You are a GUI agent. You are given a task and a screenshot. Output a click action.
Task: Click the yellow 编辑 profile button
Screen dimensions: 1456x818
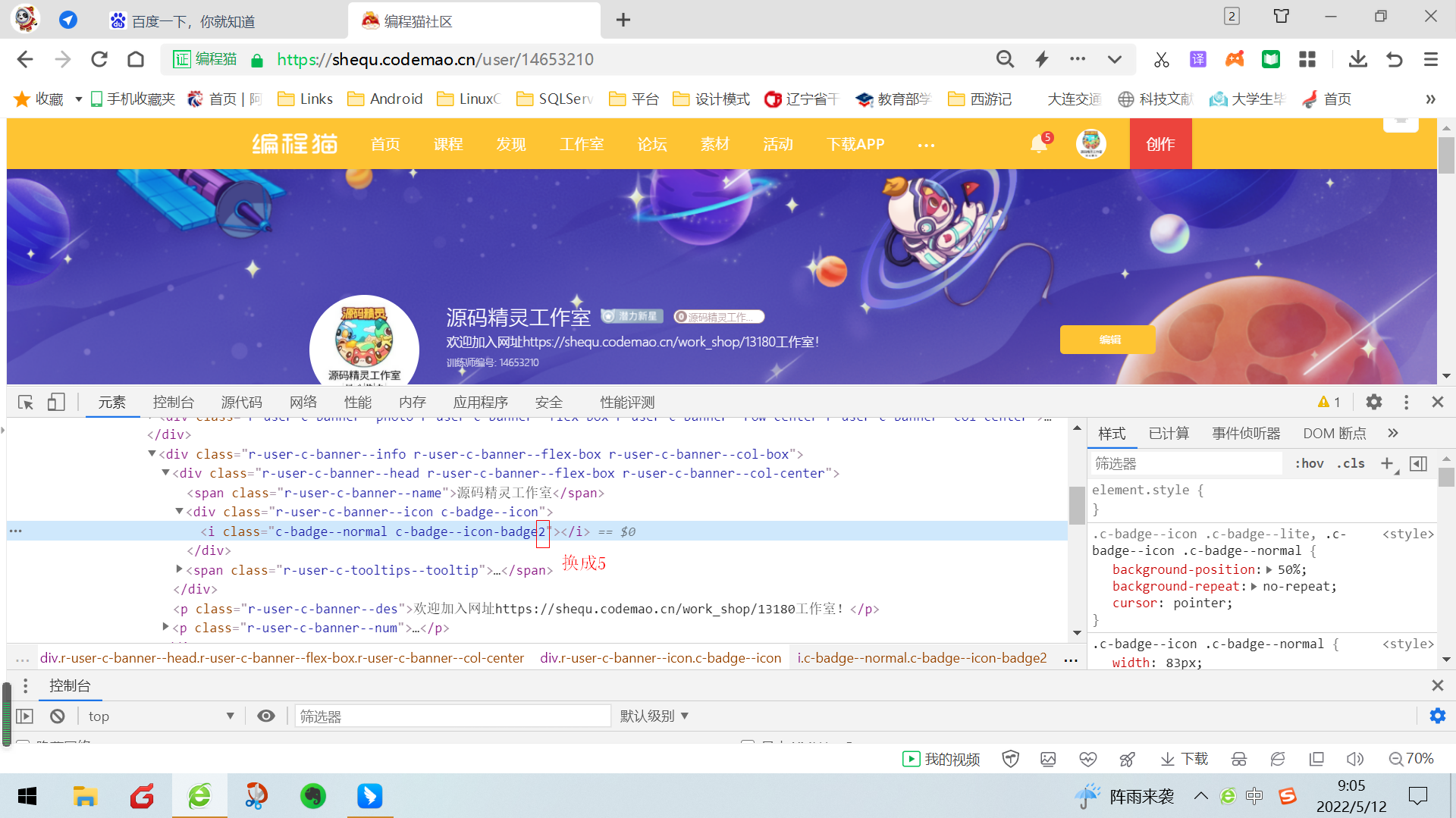click(1108, 340)
